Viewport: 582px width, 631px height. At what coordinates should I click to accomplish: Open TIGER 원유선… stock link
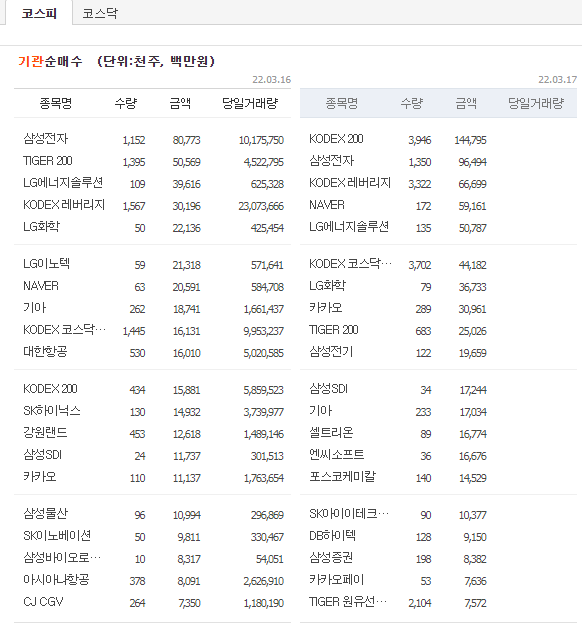pyautogui.click(x=348, y=602)
